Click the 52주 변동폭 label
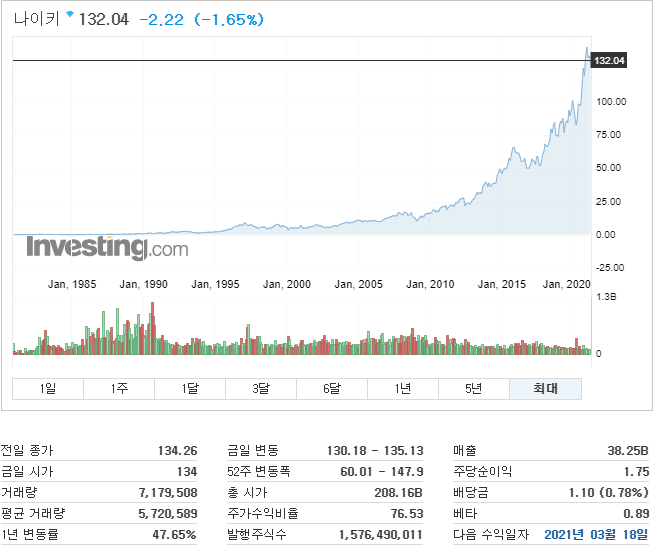Image resolution: width=655 pixels, height=547 pixels. point(259,471)
